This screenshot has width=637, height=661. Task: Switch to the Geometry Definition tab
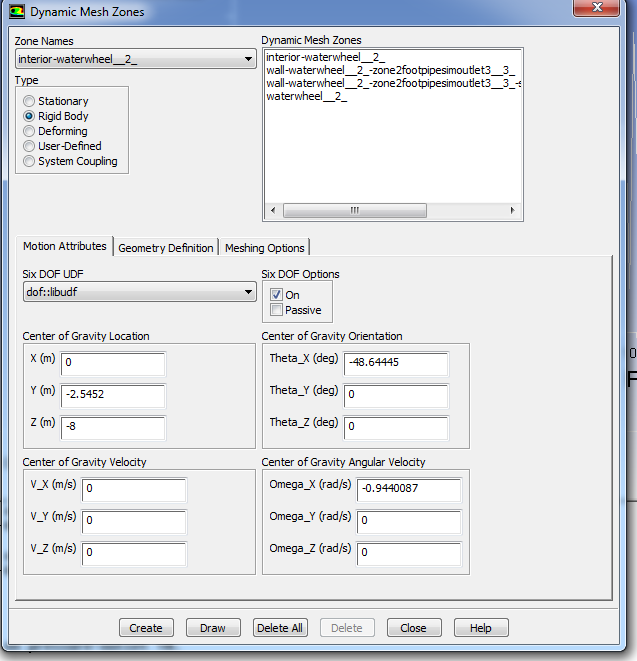click(166, 248)
